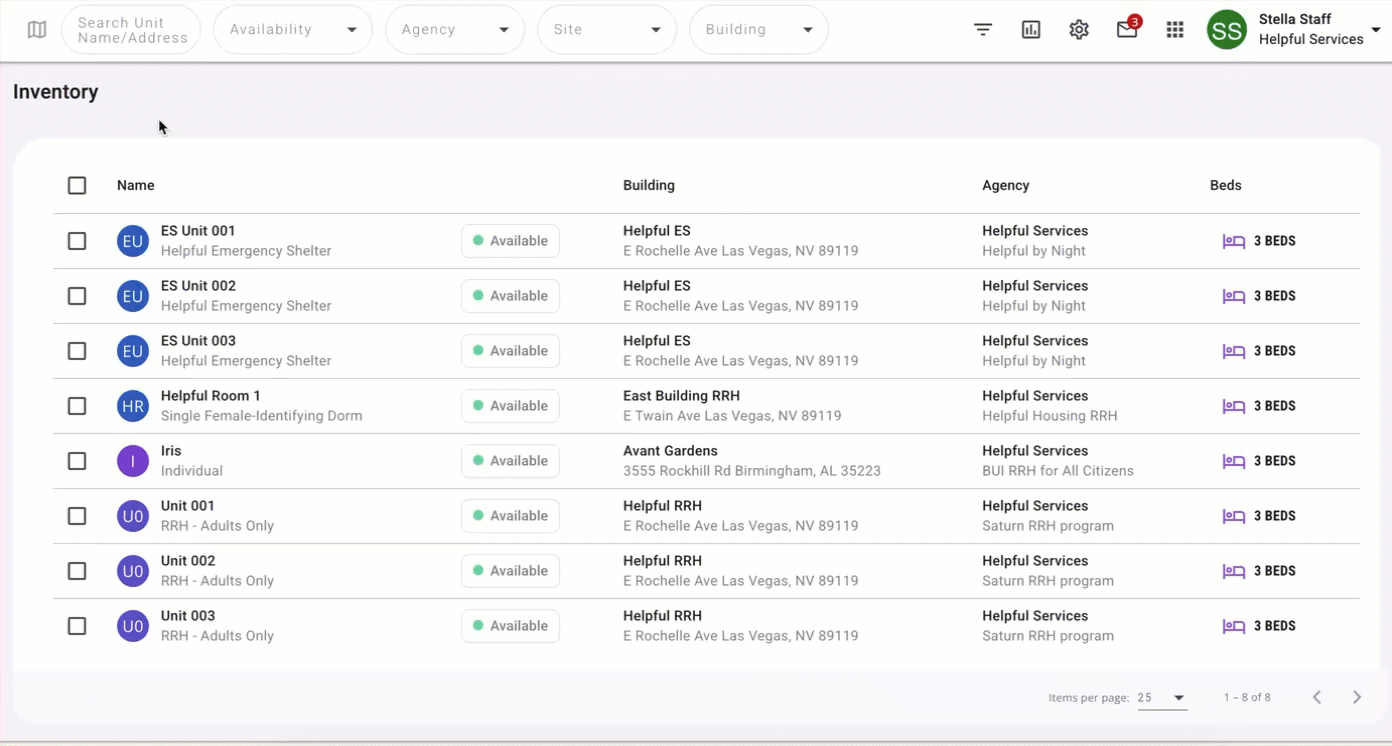
Task: Click the bed icon in ES Unit 001 row
Action: pyautogui.click(x=1234, y=241)
